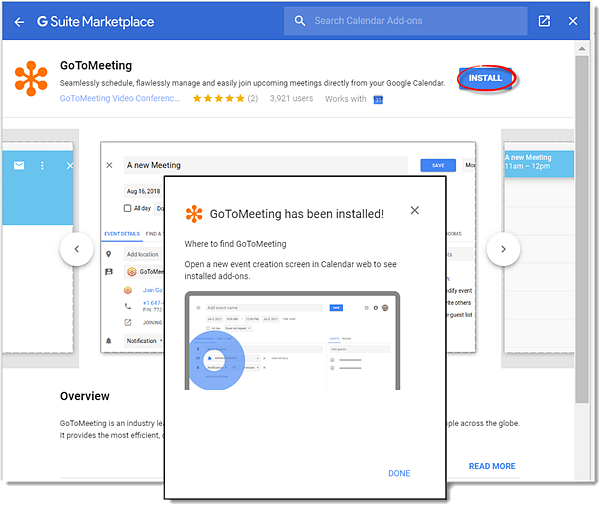This screenshot has width=600, height=505.
Task: Toggle the 'All day' checkbox
Action: 127,208
